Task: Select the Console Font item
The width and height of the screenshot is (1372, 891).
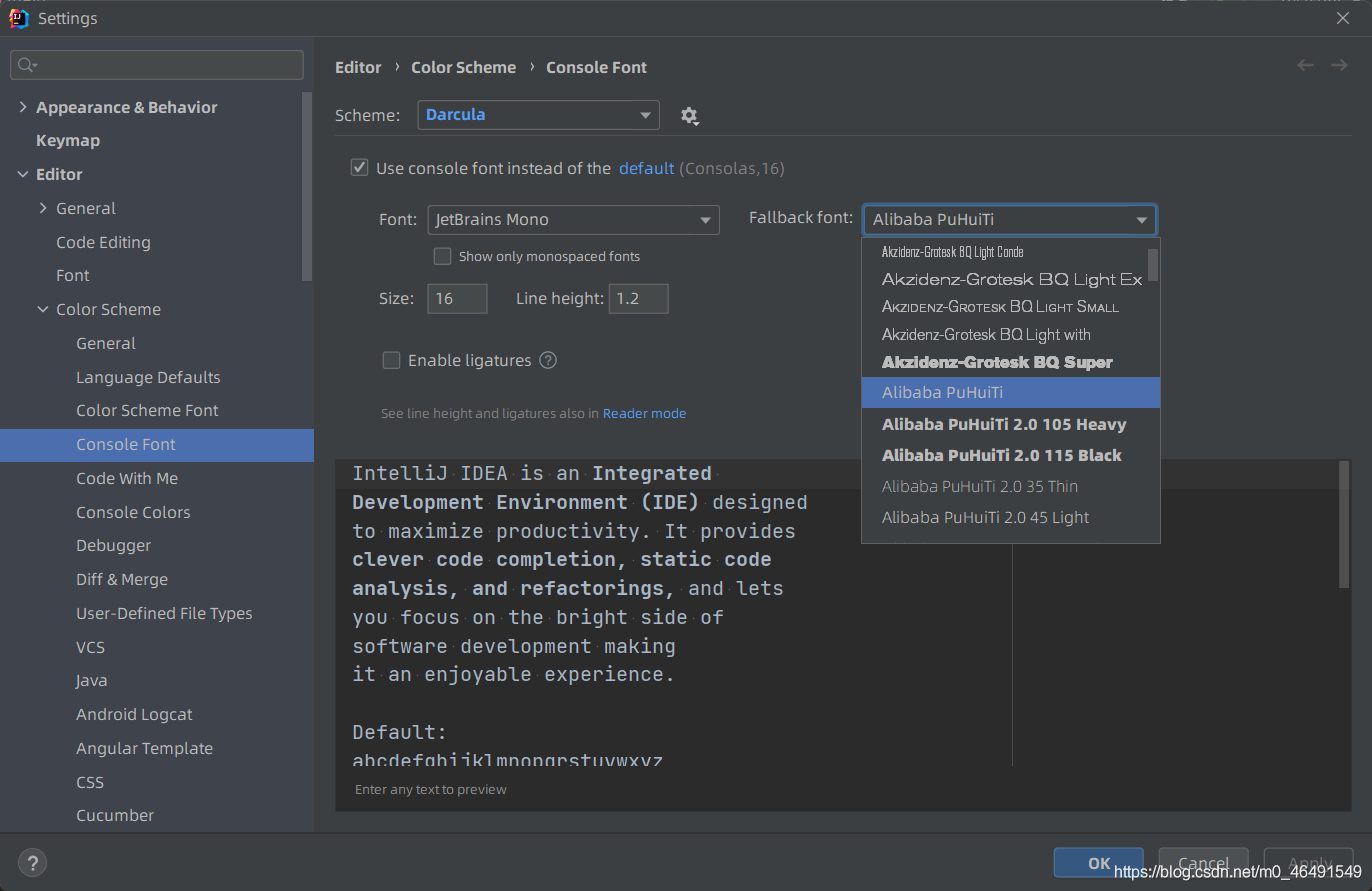Action: pos(157,444)
